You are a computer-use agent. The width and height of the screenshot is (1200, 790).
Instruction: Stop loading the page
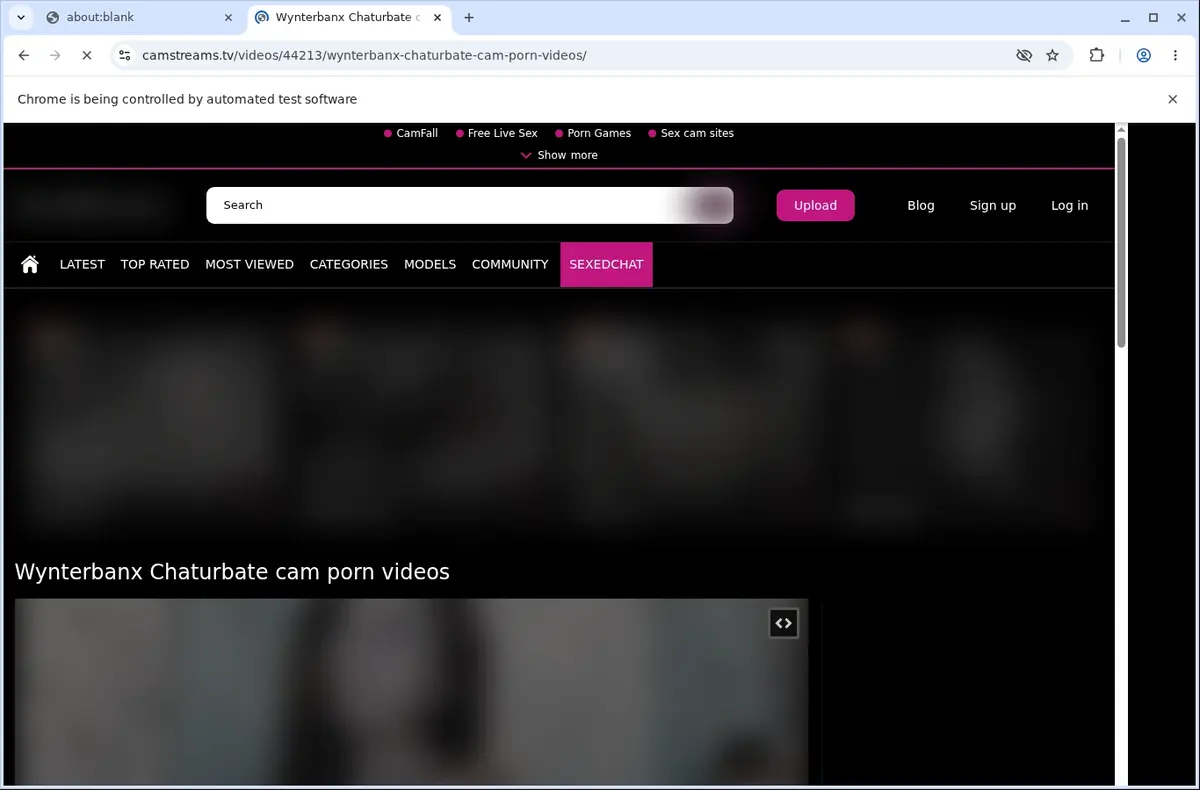pyautogui.click(x=86, y=56)
